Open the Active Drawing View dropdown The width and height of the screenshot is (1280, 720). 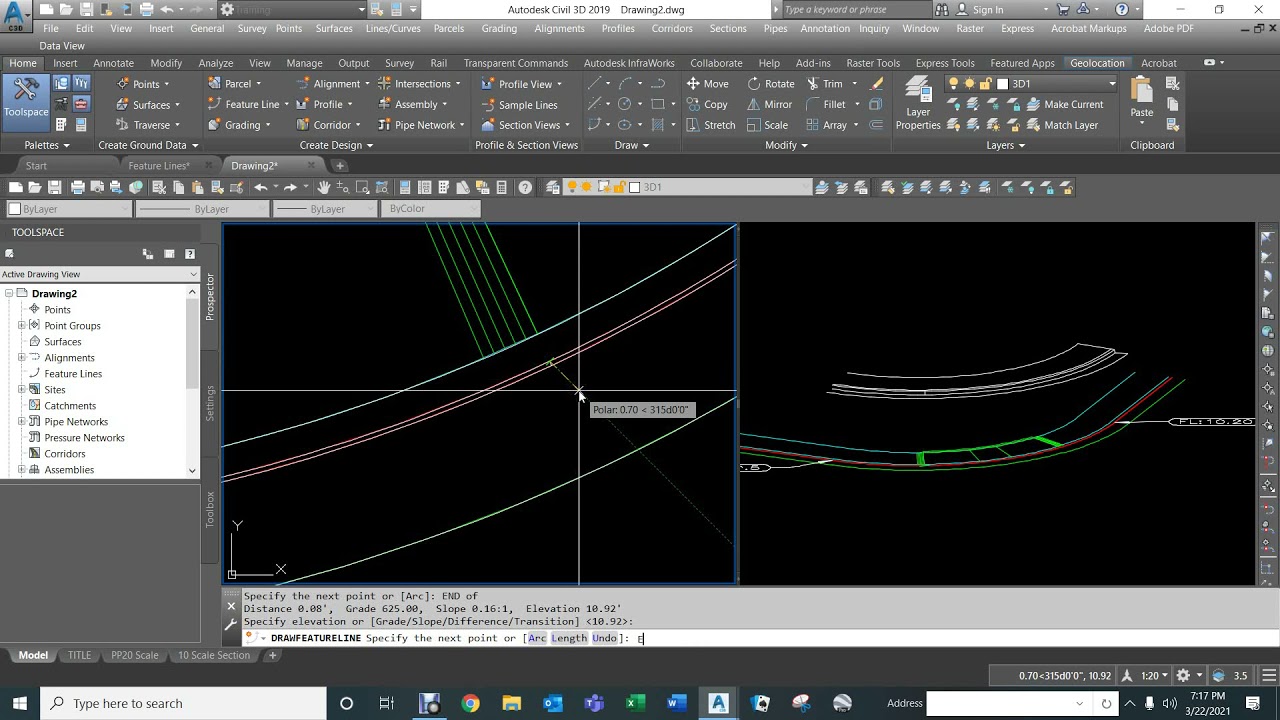[100, 274]
